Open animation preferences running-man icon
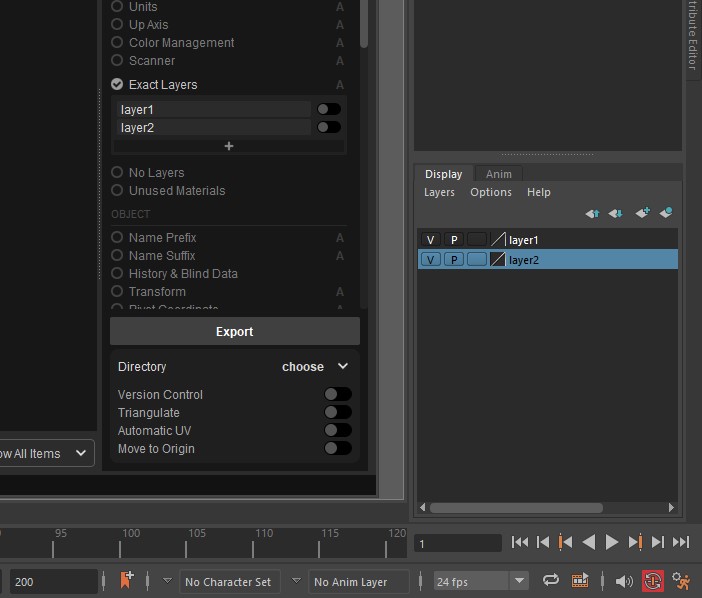The height and width of the screenshot is (598, 702). pos(681,581)
